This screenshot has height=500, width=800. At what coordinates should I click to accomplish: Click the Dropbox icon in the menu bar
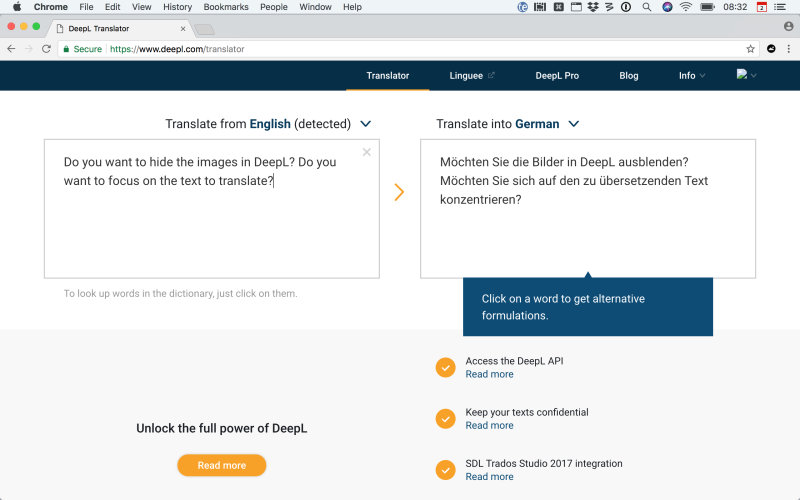593,7
